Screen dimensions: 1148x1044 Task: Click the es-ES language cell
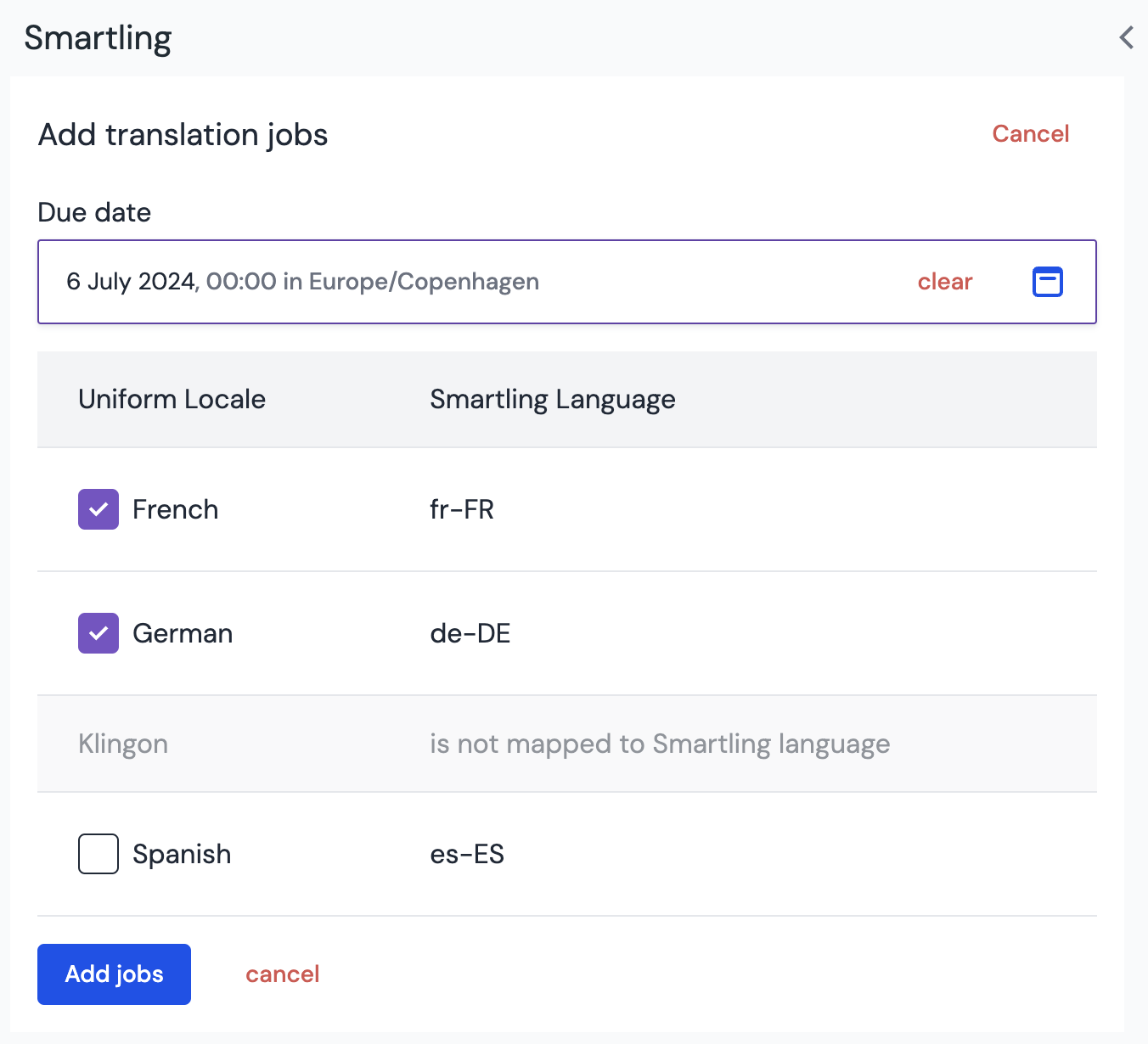(467, 854)
